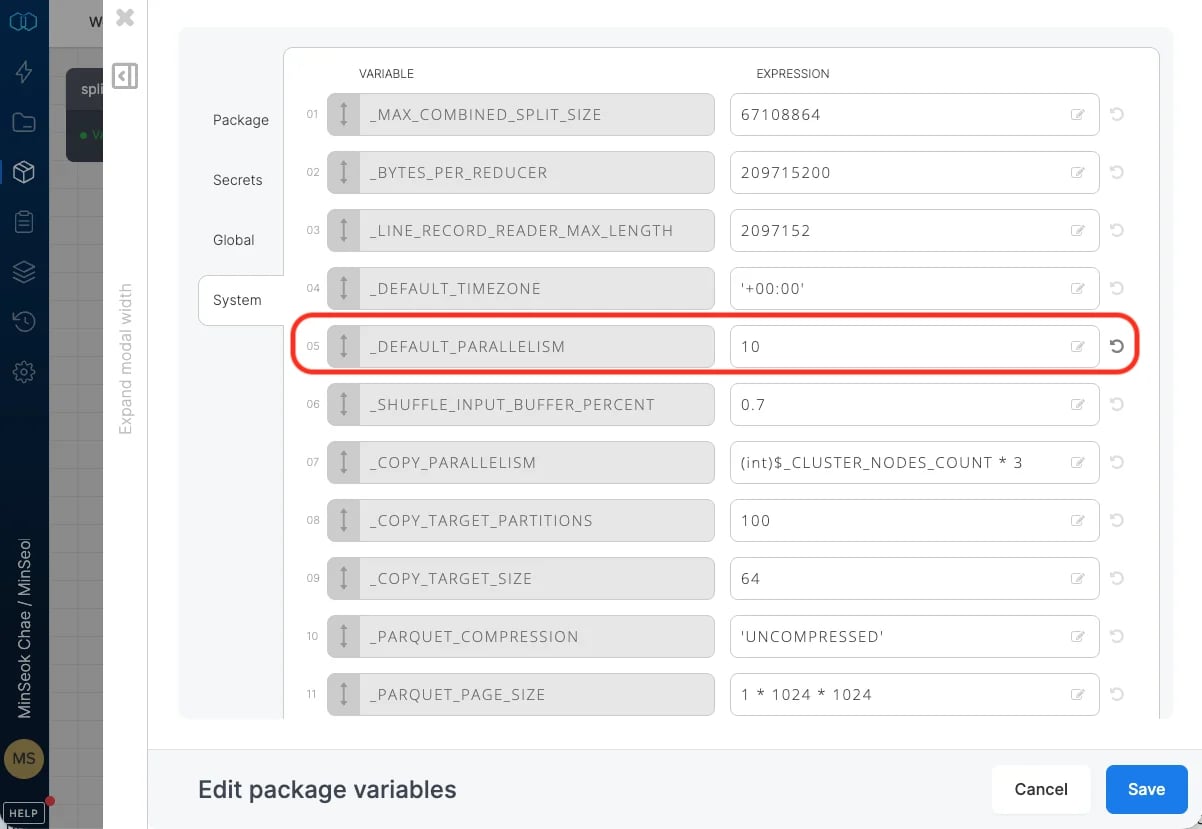Open expression editor for _SHUFFLE_INPUT_BUFFER_PERCENT
1202x829 pixels.
tap(1078, 405)
